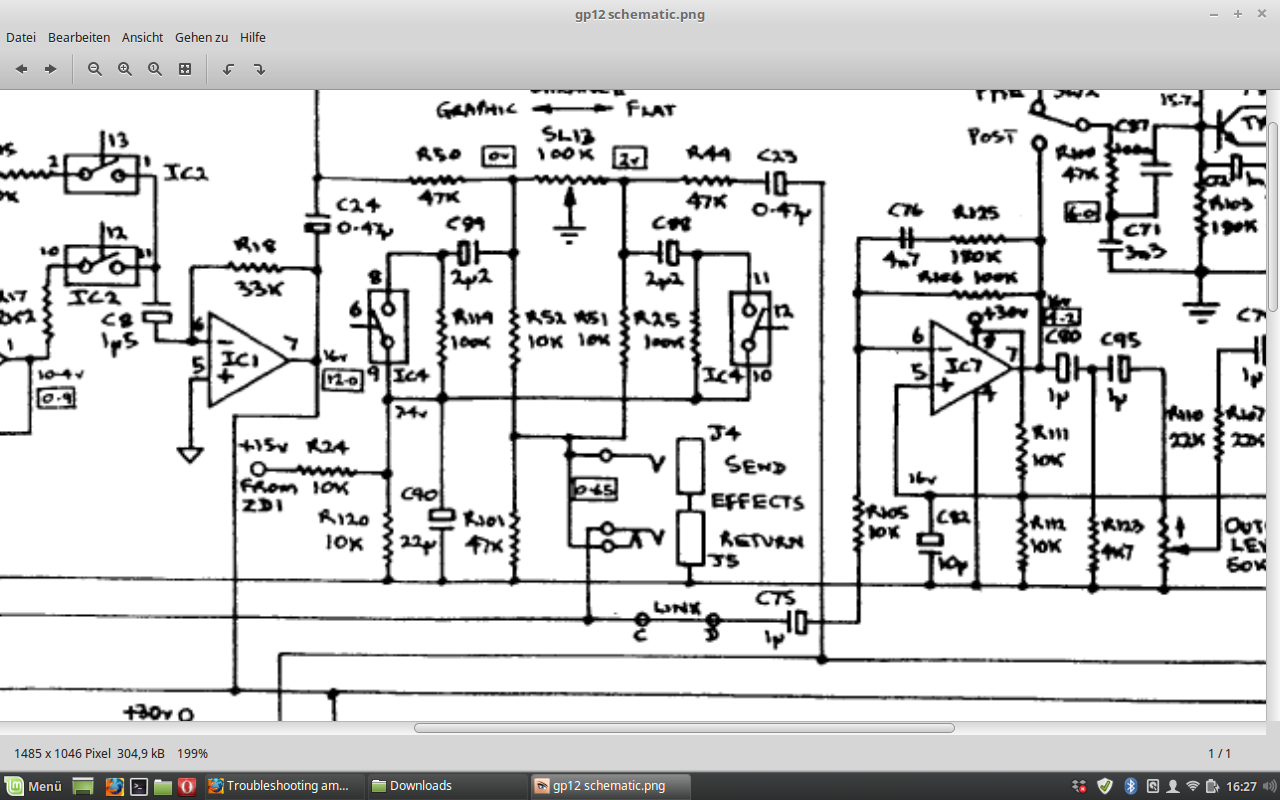Open the battery power tray icon
Screen dimensions: 1280x800
[1213, 786]
